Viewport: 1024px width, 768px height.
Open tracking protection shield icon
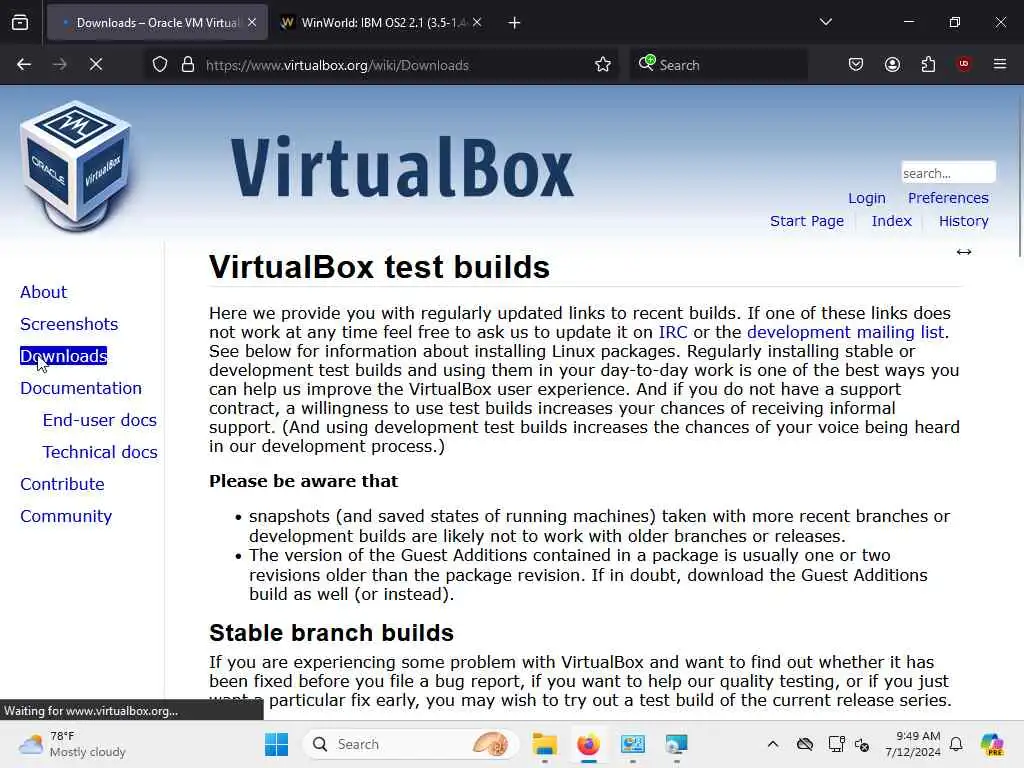(160, 65)
